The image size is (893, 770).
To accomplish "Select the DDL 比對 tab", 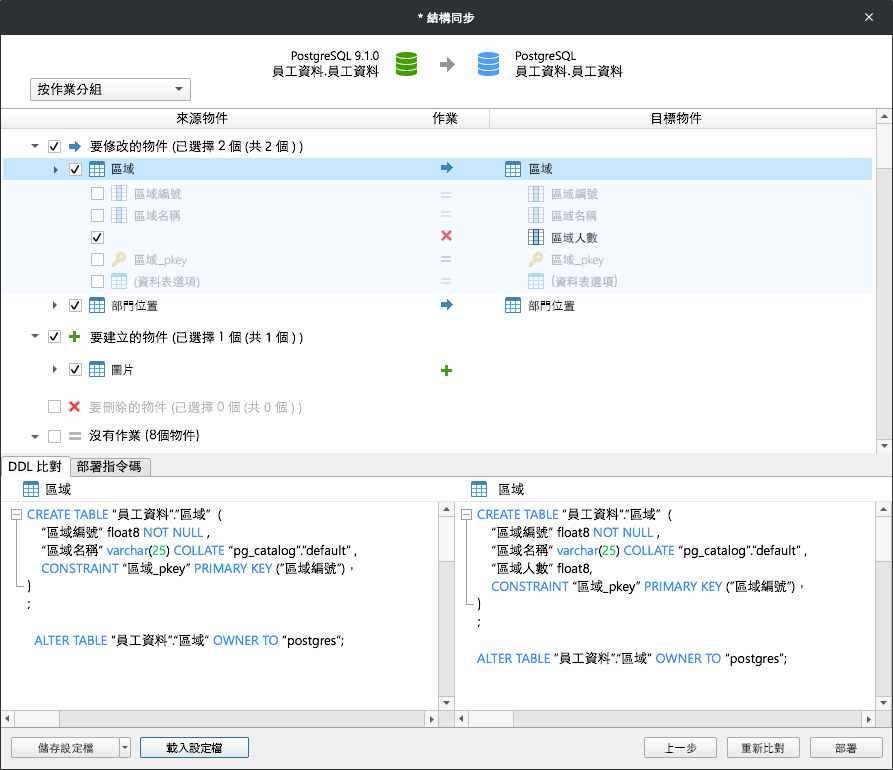I will (x=37, y=466).
